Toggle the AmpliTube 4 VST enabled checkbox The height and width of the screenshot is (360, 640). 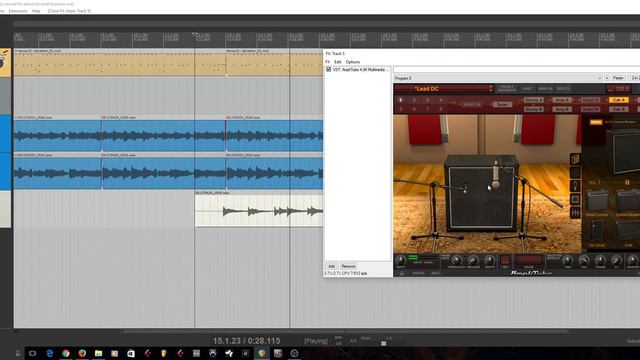tap(329, 70)
